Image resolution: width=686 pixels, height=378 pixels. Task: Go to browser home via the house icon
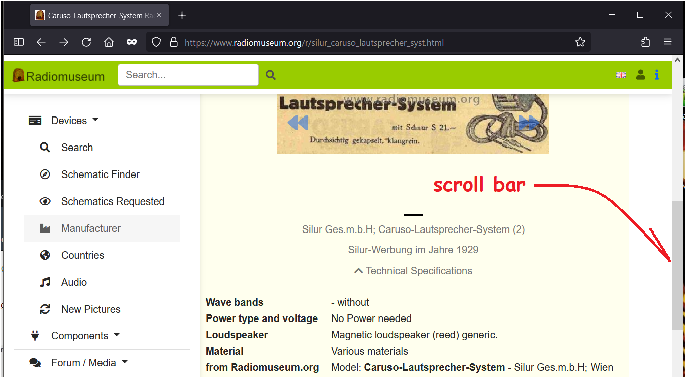click(108, 42)
